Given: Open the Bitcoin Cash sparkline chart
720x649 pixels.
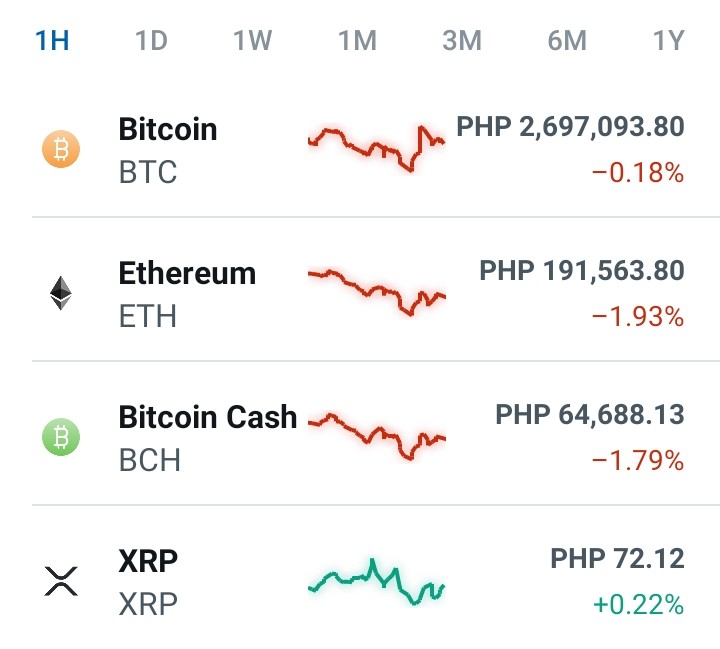Looking at the screenshot, I should click(377, 436).
